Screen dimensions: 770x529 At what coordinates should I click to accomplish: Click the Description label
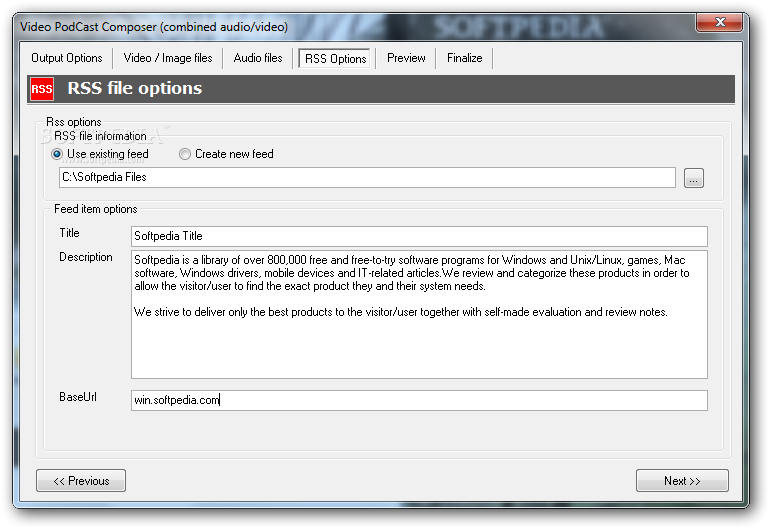click(x=86, y=257)
